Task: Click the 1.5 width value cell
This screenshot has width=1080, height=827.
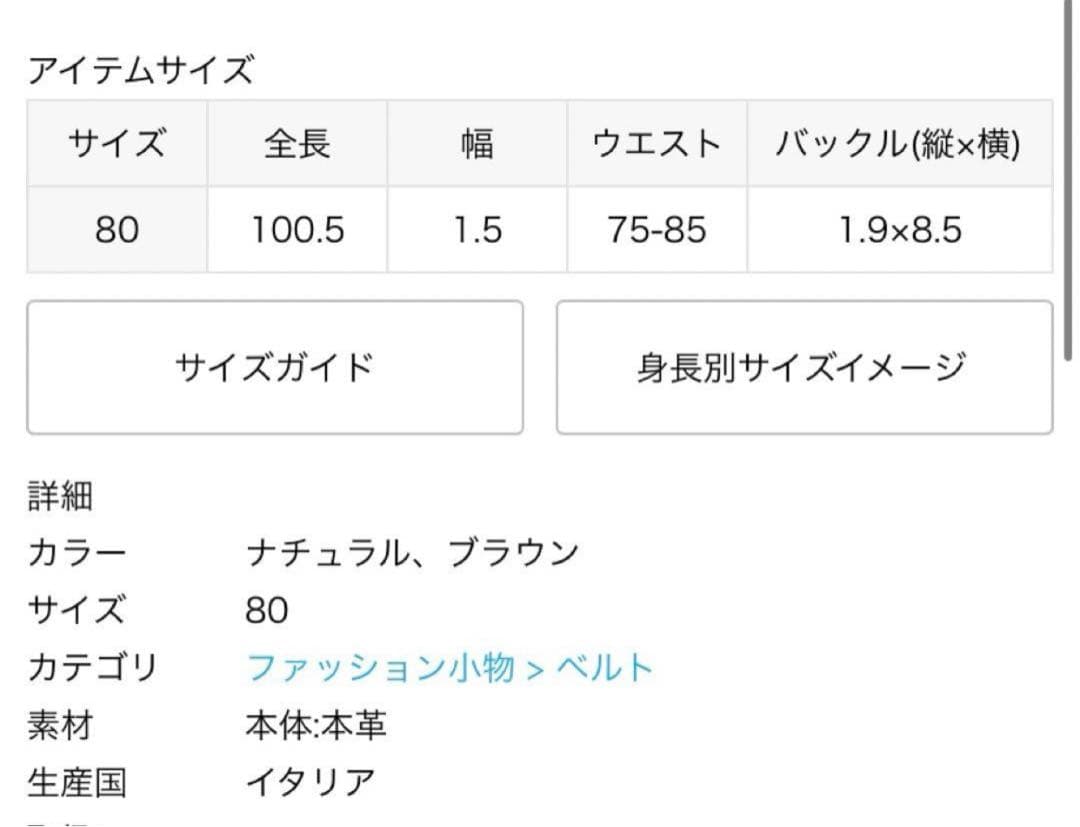Action: (476, 230)
